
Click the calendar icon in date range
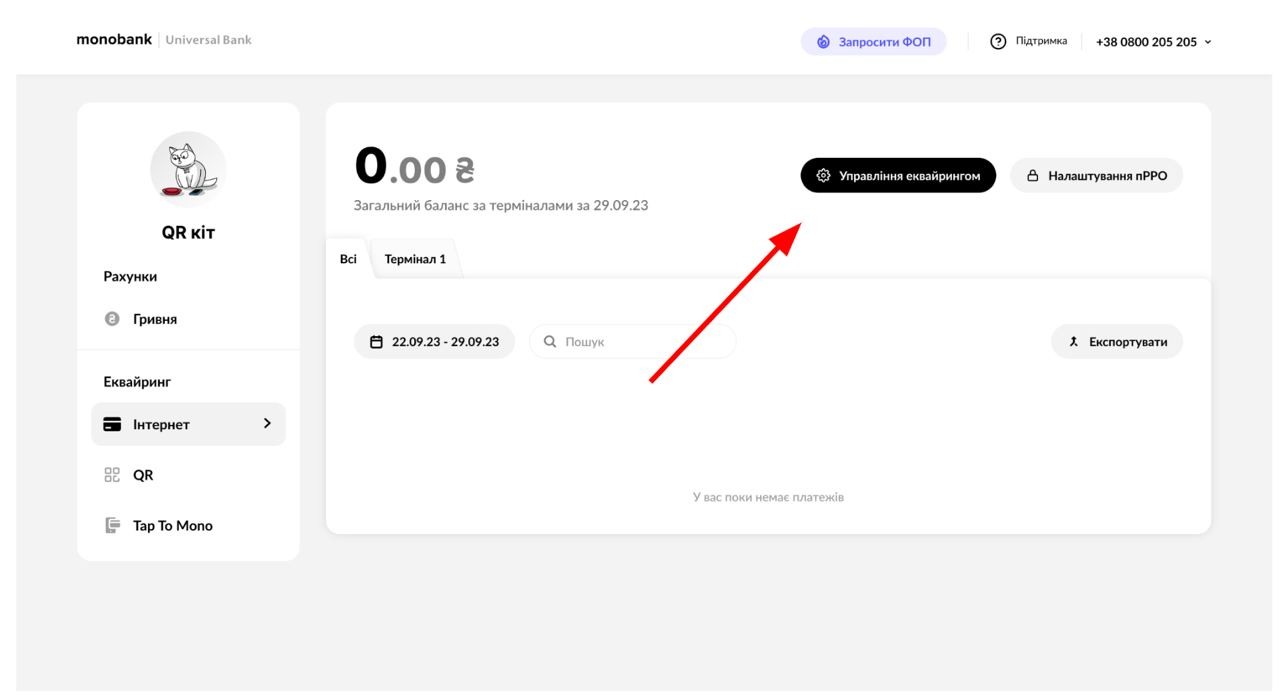pos(377,342)
